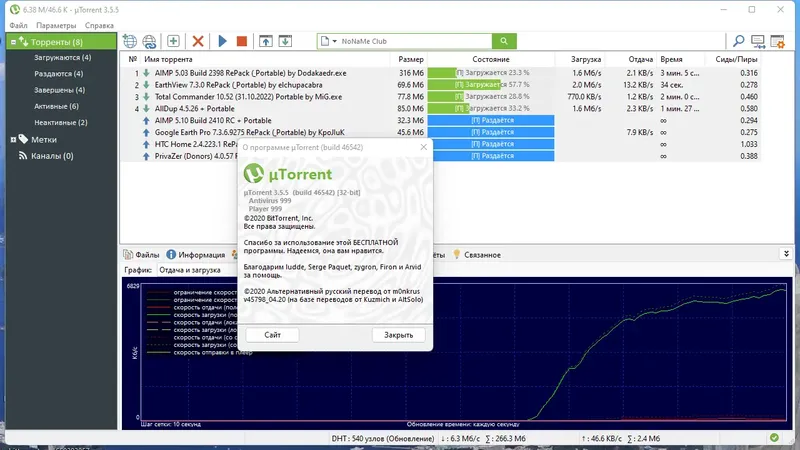Click the Закрыть button in the About dialog
The image size is (800, 450).
pos(398,335)
